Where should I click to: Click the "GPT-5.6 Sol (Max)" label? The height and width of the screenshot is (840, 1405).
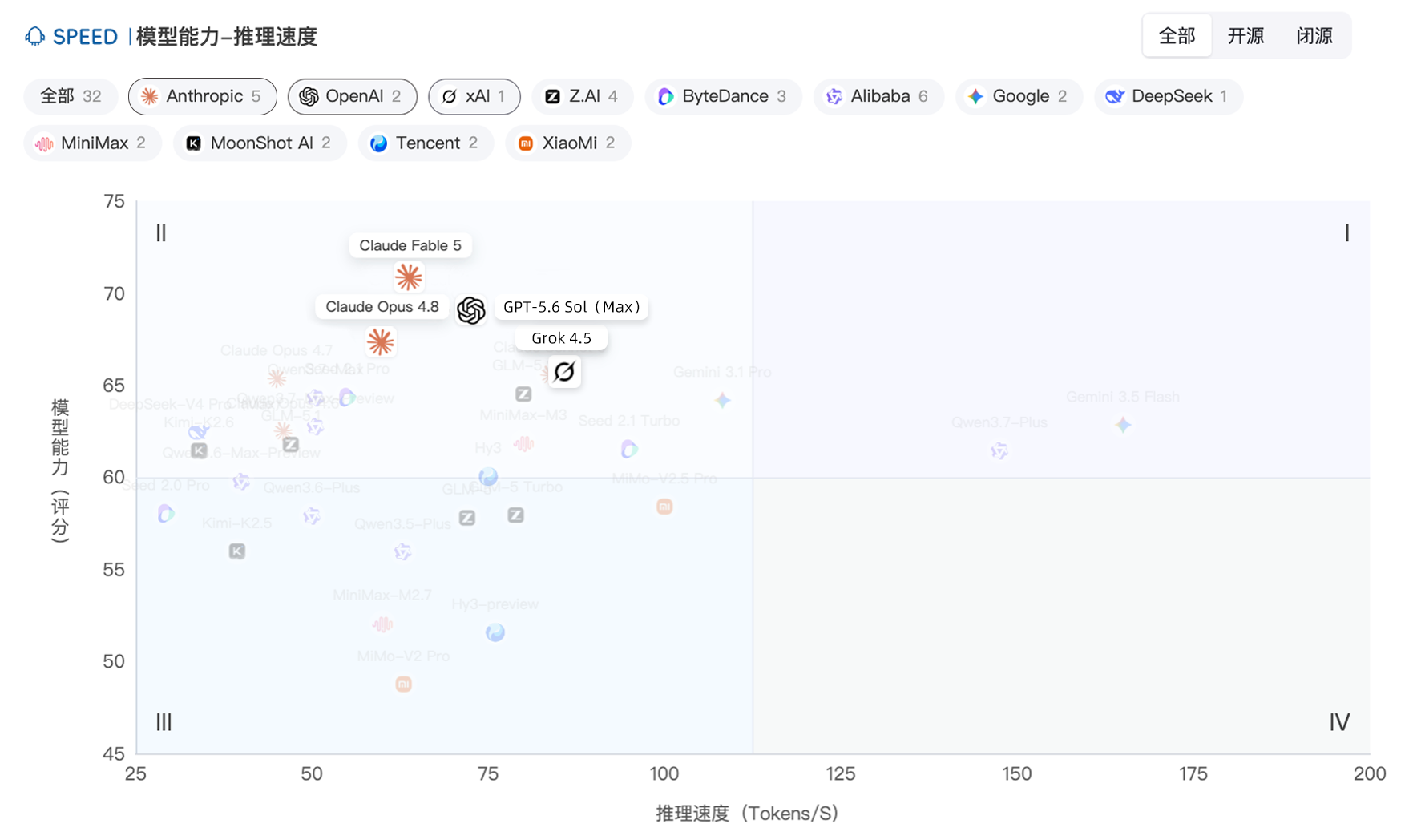(571, 307)
